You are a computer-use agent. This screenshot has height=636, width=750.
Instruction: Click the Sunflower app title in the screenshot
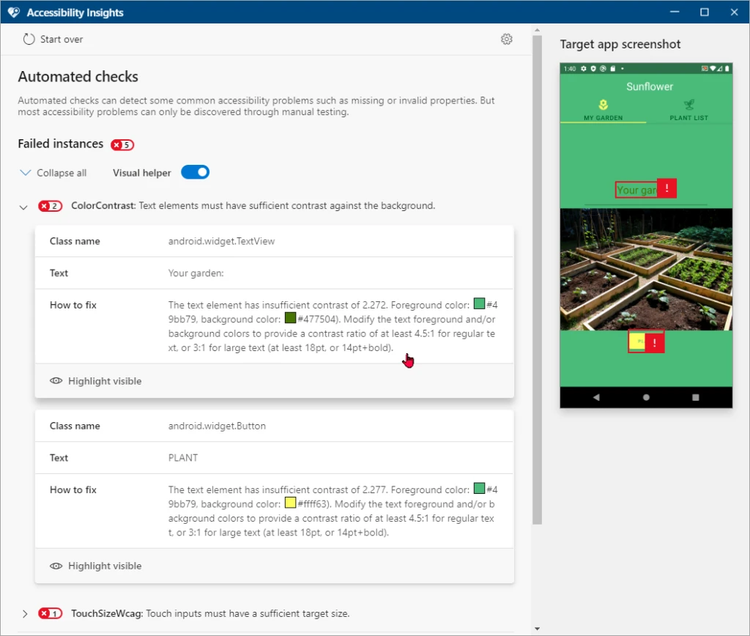tap(650, 87)
